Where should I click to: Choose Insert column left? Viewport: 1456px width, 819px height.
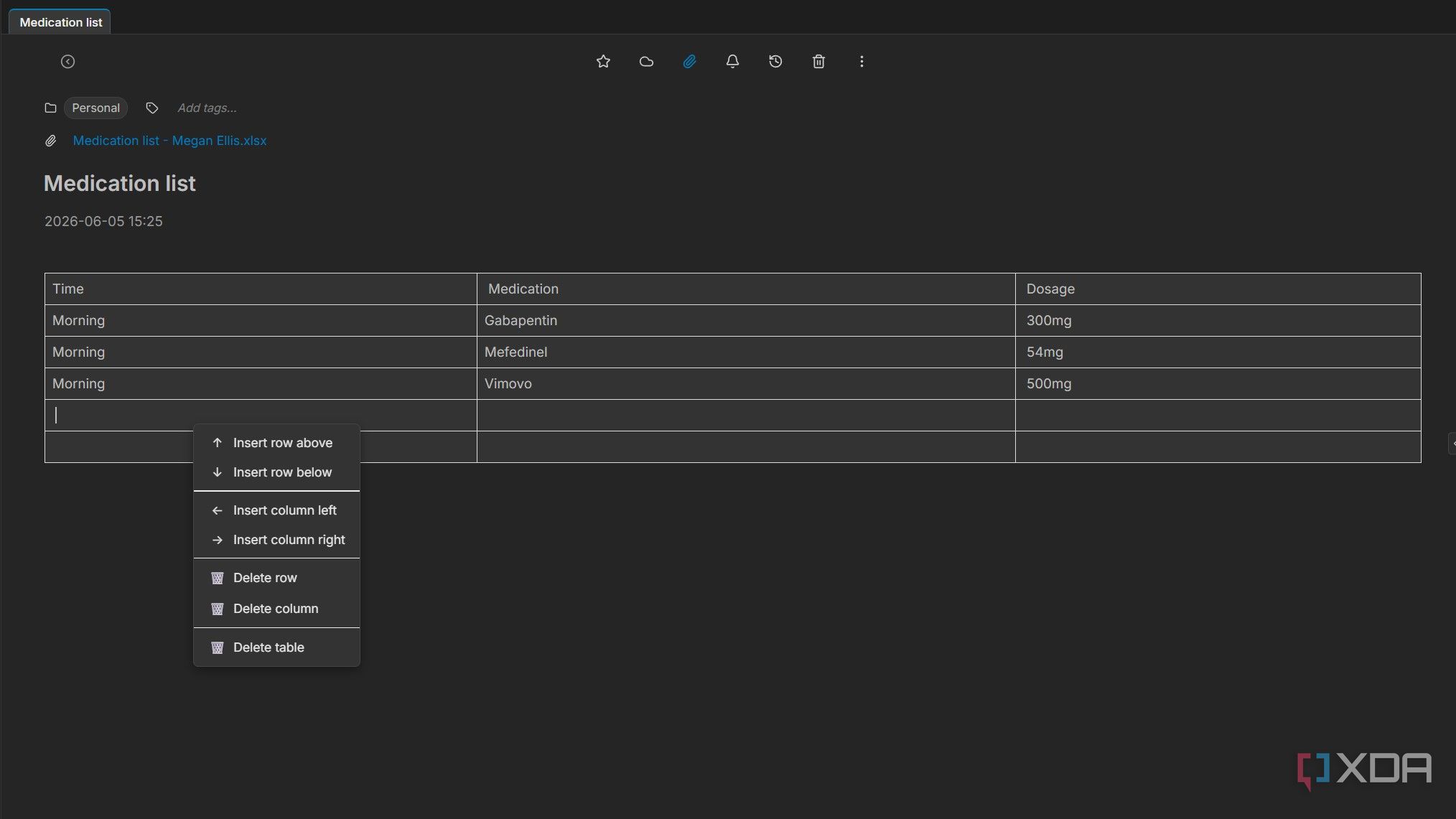pyautogui.click(x=276, y=510)
